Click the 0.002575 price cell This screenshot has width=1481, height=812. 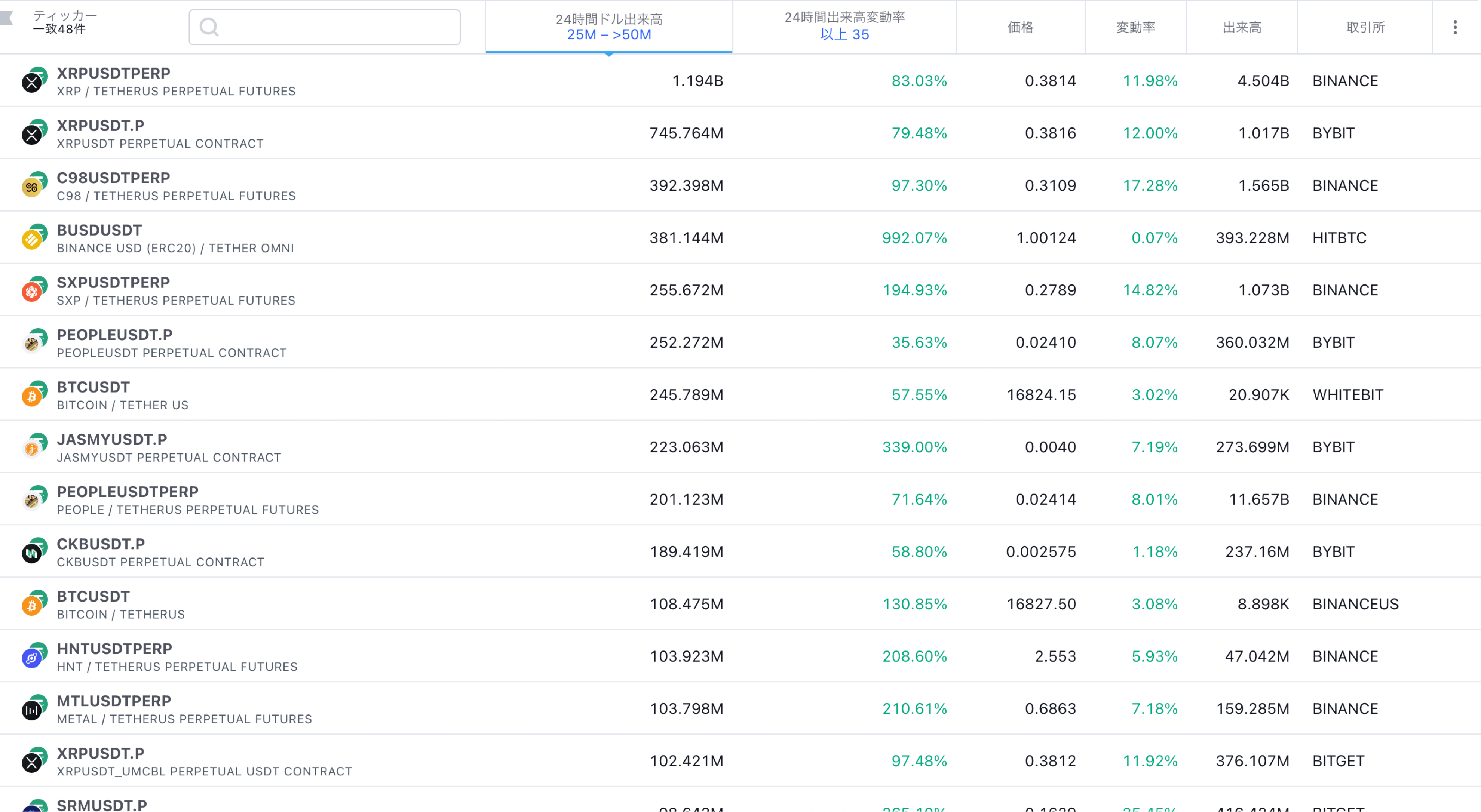click(1040, 551)
